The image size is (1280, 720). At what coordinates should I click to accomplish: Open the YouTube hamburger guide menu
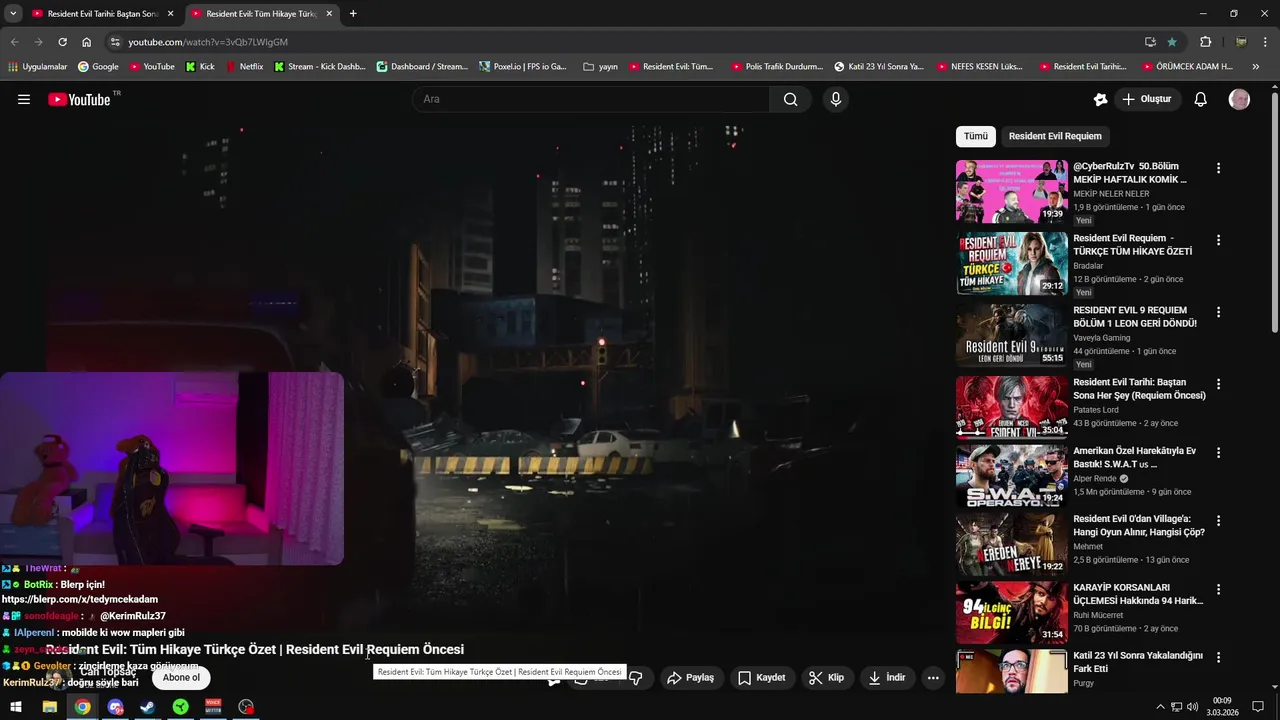pos(24,99)
